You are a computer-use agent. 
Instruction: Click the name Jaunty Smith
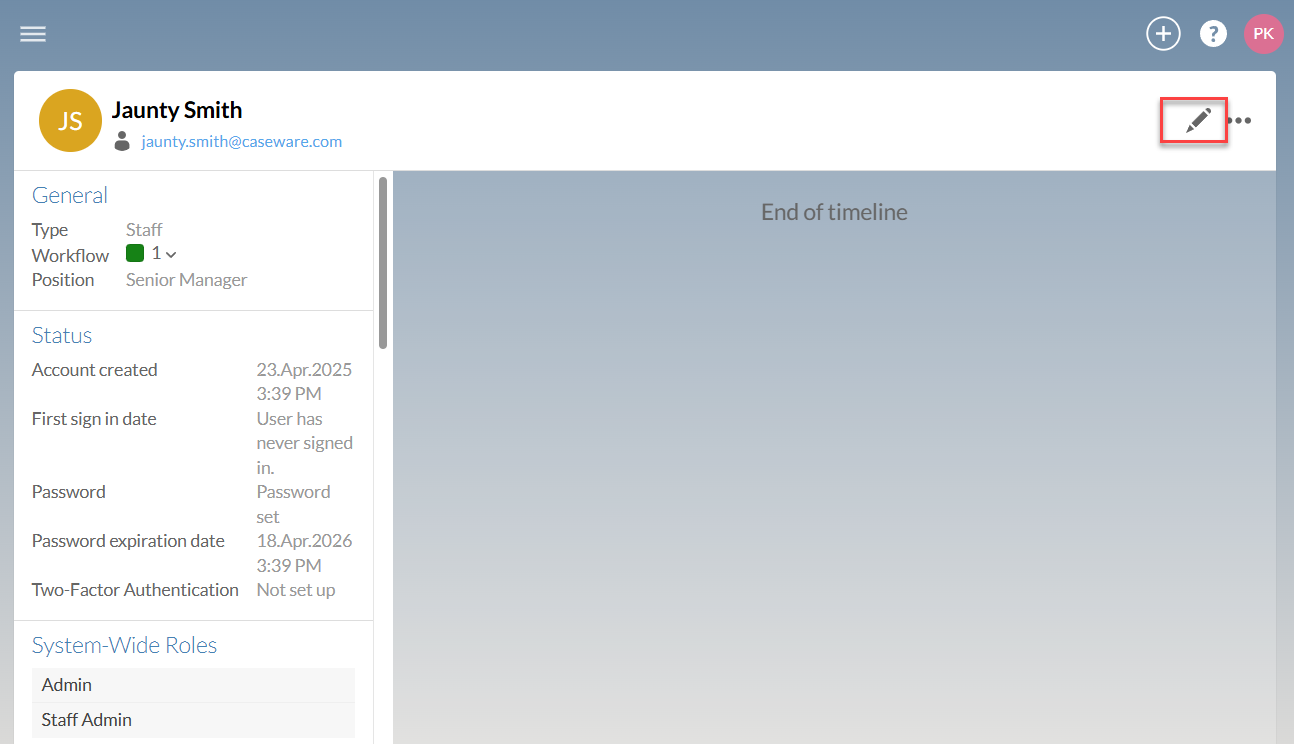point(177,109)
